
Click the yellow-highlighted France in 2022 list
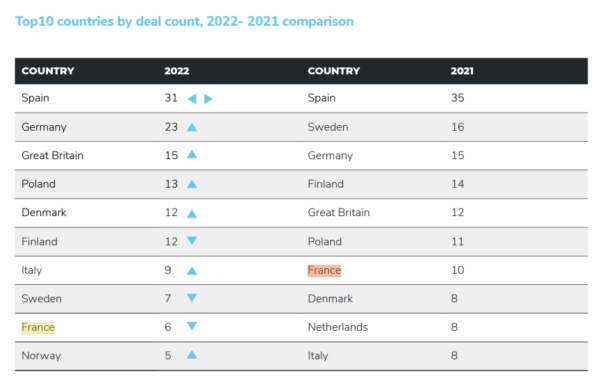tap(38, 327)
